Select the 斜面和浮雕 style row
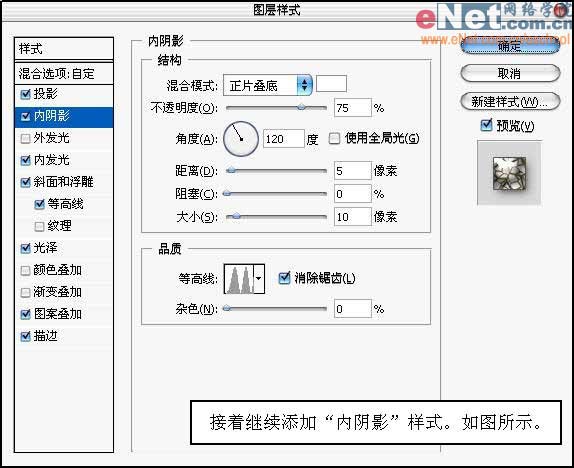Viewport: 574px width, 468px height. 64,182
